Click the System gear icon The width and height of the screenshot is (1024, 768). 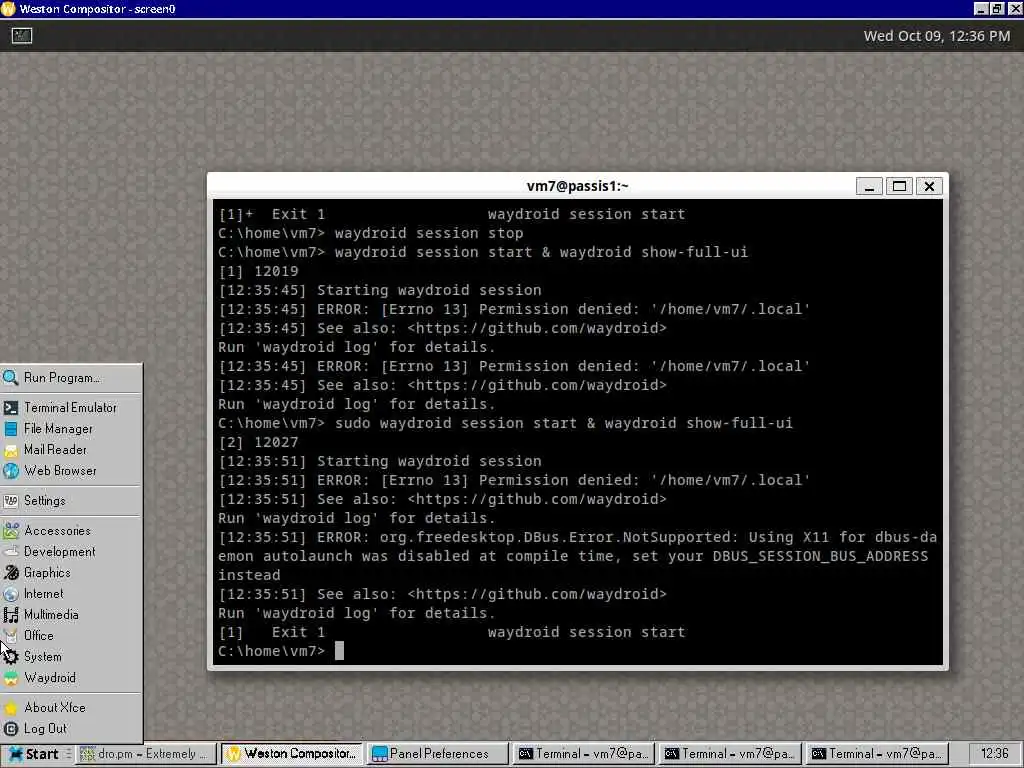pos(10,656)
